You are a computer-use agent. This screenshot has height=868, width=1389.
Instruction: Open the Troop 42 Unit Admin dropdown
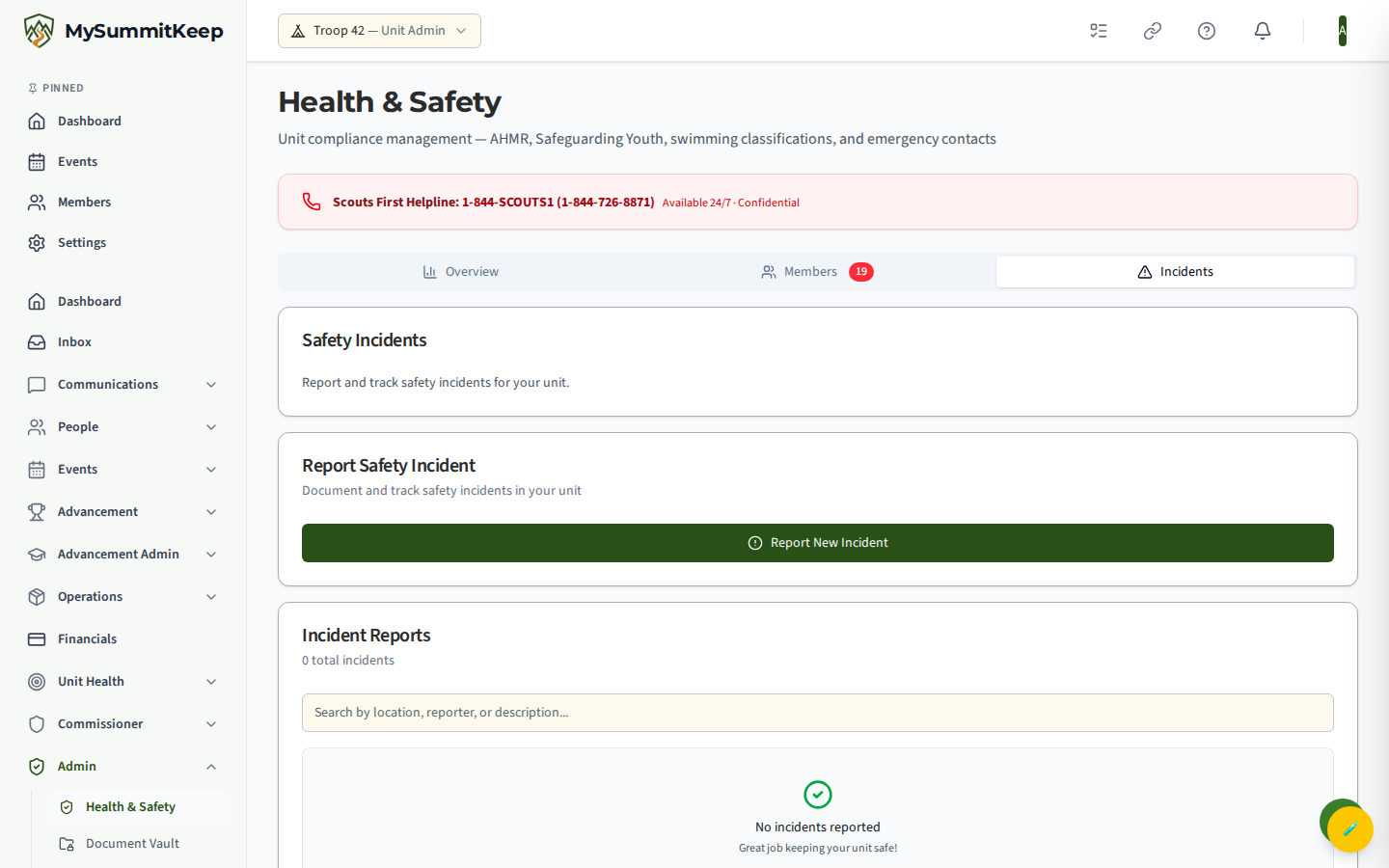(379, 31)
